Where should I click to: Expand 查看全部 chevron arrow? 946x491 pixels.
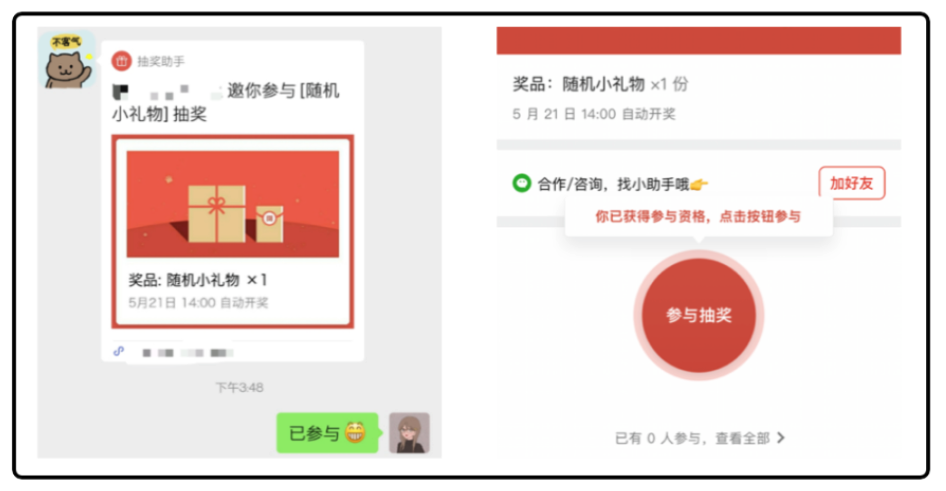[781, 437]
